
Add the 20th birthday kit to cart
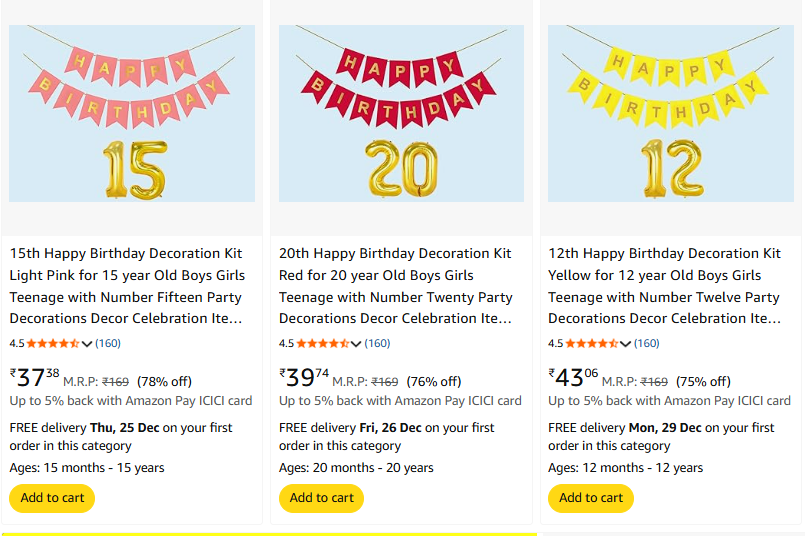coord(321,498)
